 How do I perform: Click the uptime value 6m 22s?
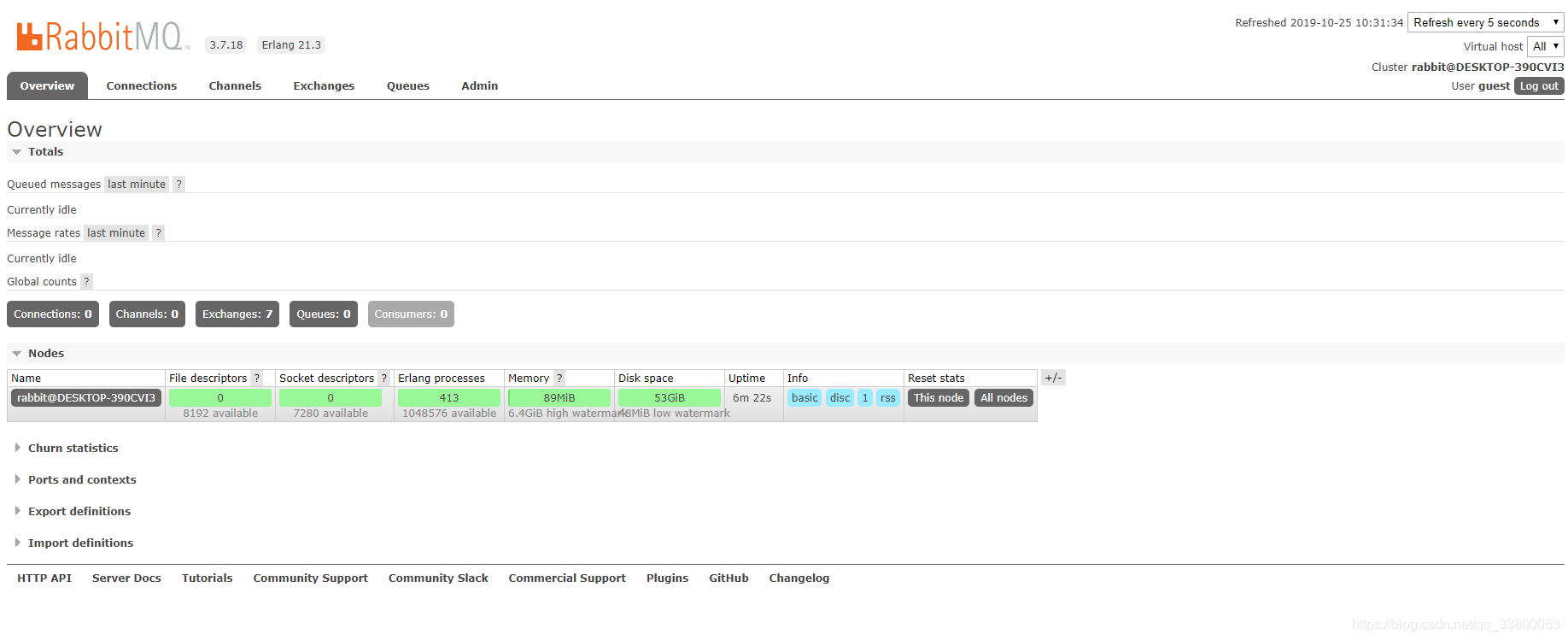(752, 398)
